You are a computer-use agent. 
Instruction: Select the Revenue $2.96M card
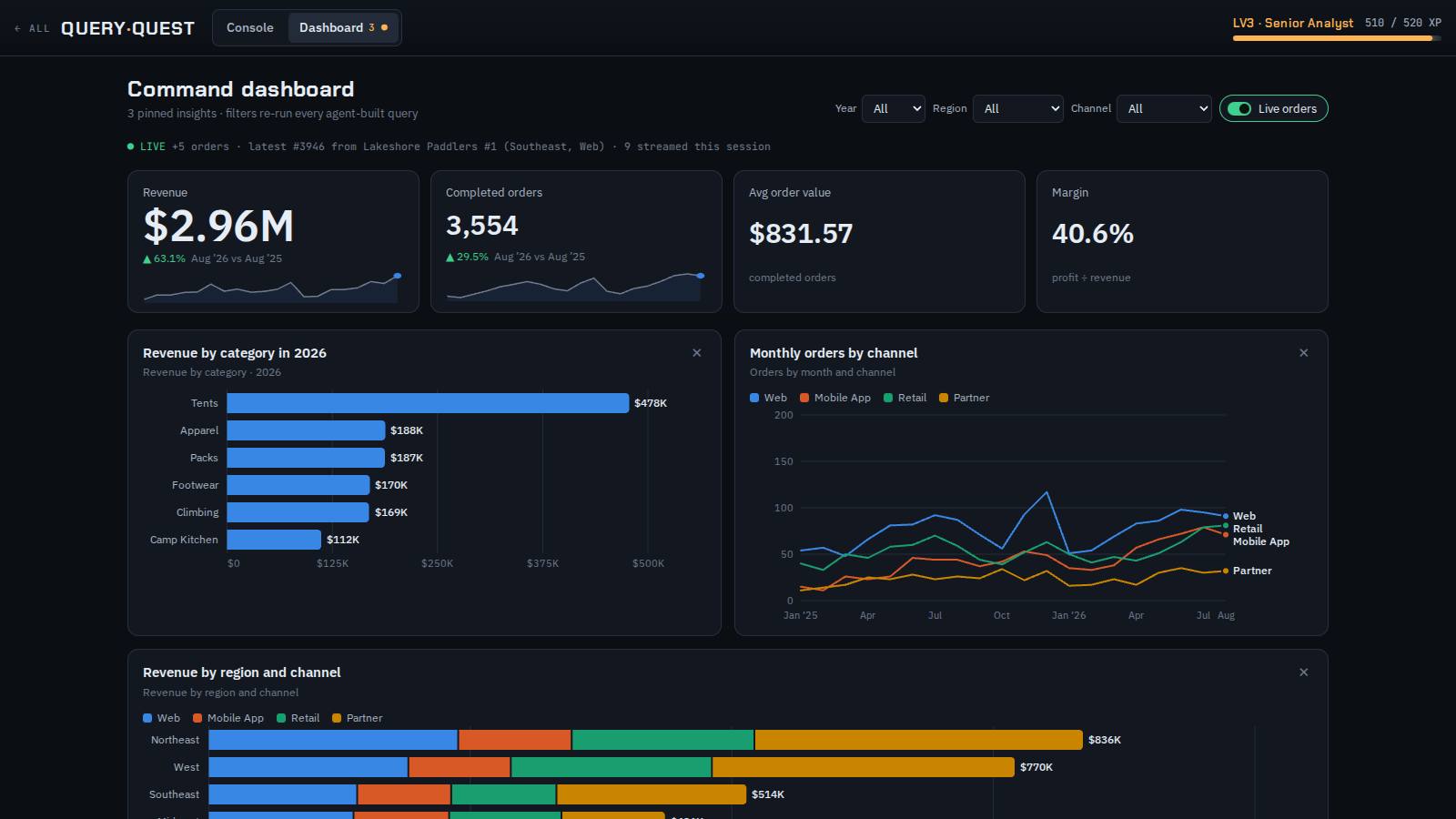(x=273, y=241)
